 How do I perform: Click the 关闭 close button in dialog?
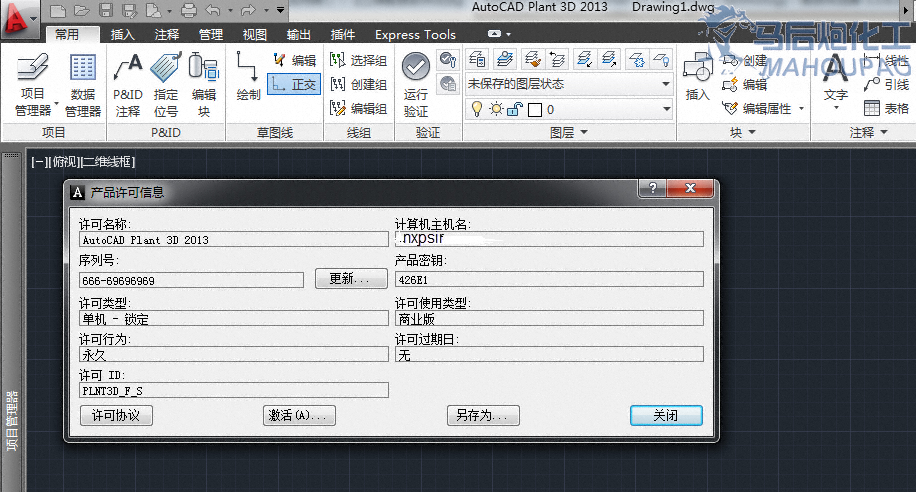point(666,415)
